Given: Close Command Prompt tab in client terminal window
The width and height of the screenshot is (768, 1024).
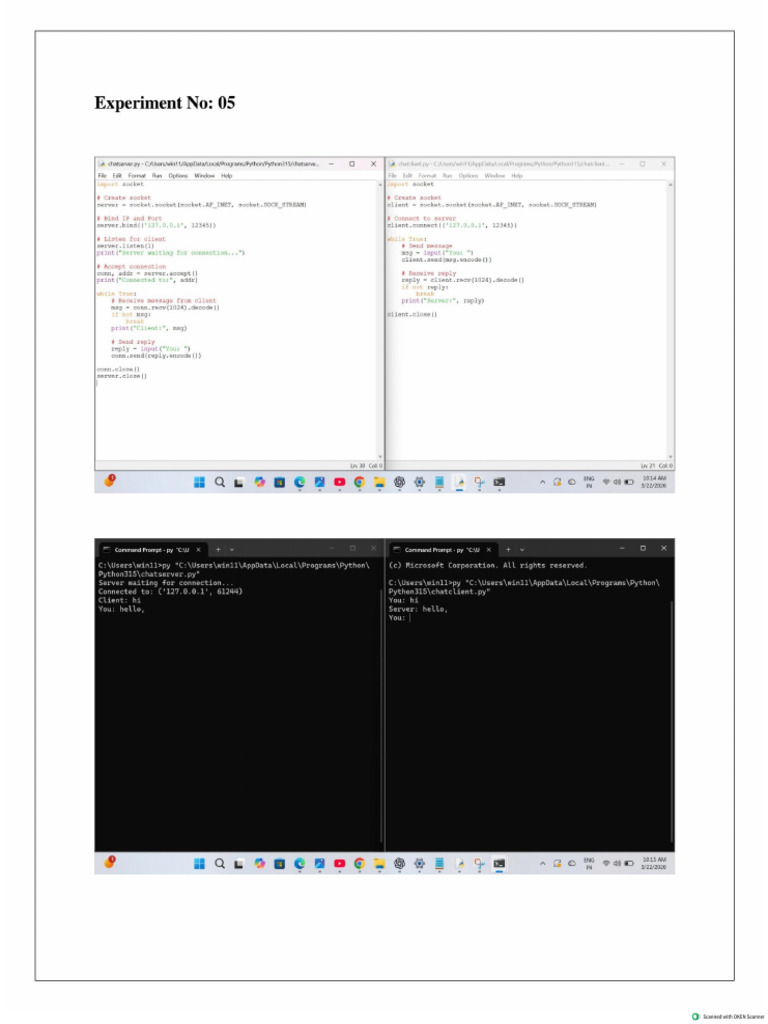Looking at the screenshot, I should coord(488,550).
